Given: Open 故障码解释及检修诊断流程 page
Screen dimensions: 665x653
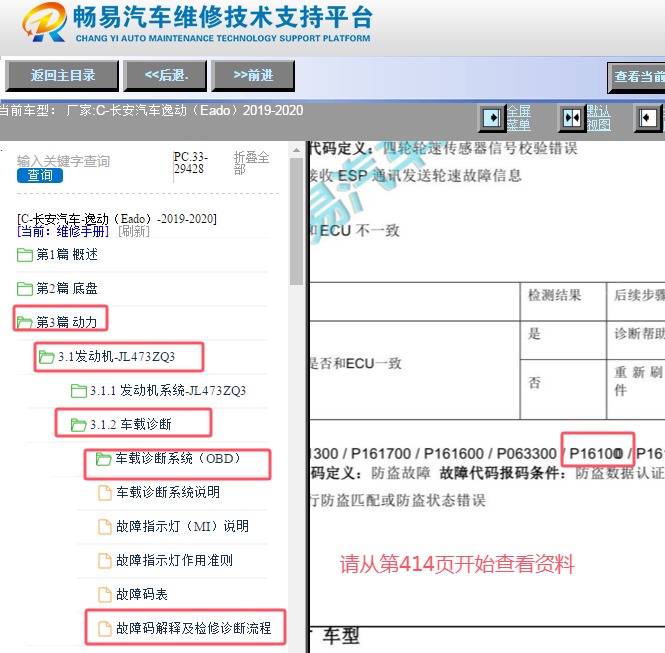Looking at the screenshot, I should tap(193, 628).
